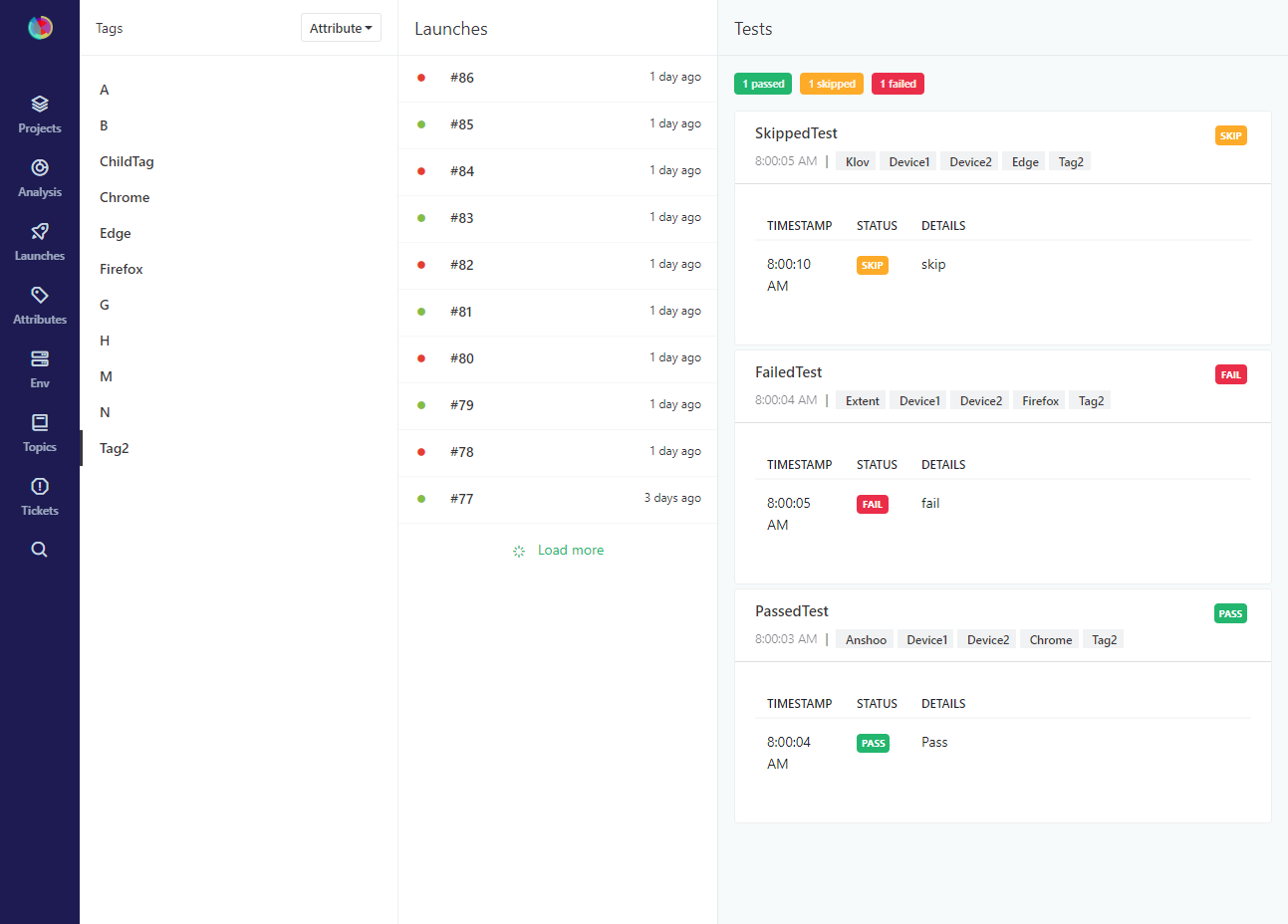This screenshot has height=924, width=1288.
Task: Click the 8:00:10 AM timestamp
Action: (x=788, y=275)
